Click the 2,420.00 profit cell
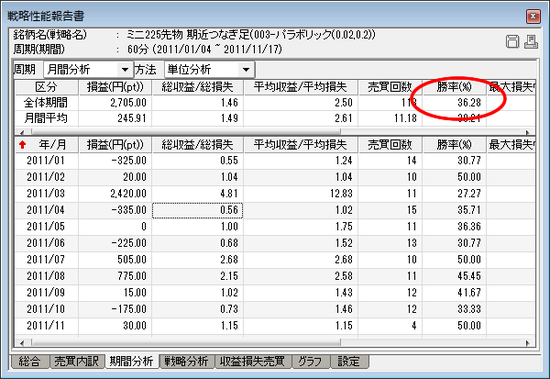 115,194
